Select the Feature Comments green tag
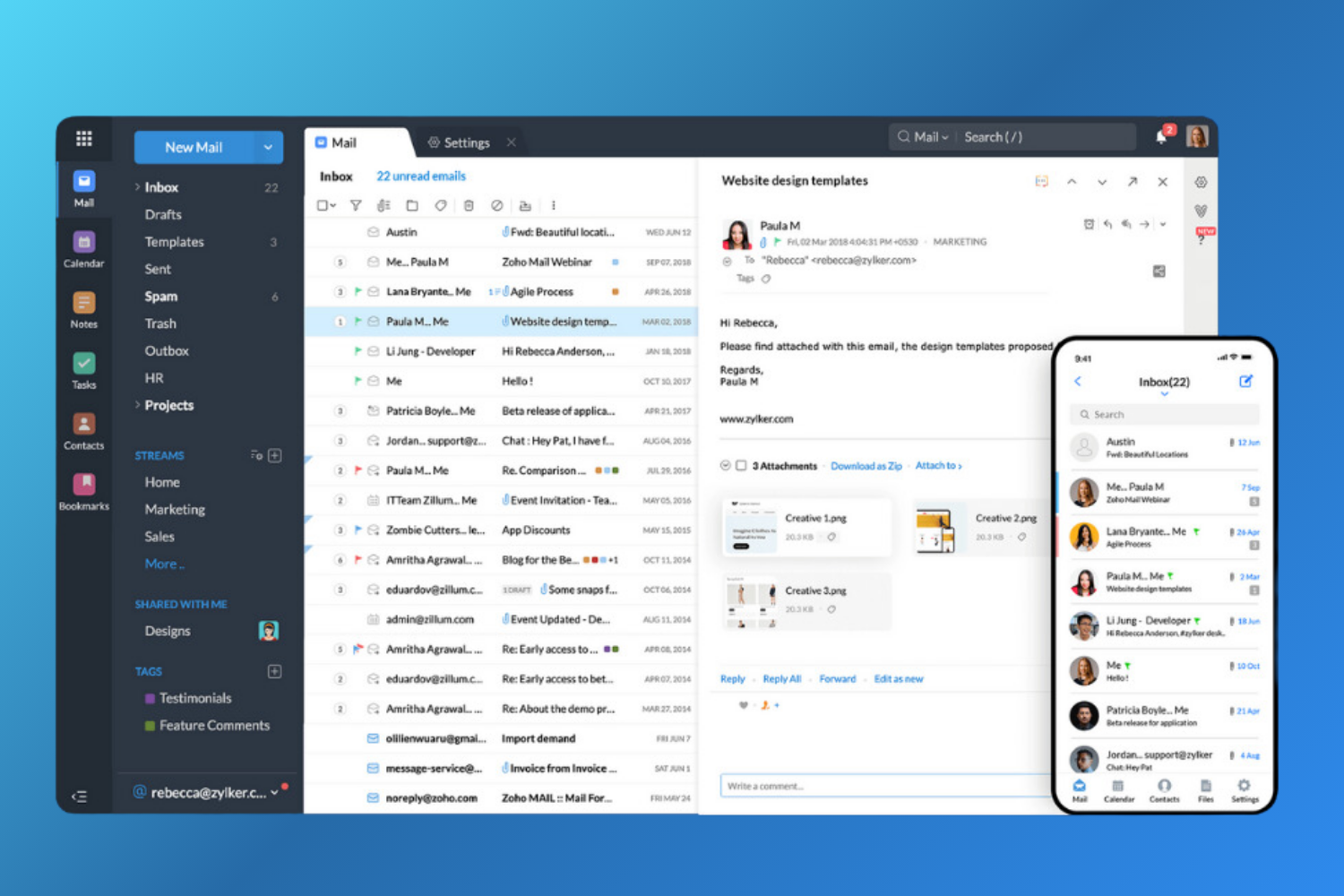 (207, 725)
